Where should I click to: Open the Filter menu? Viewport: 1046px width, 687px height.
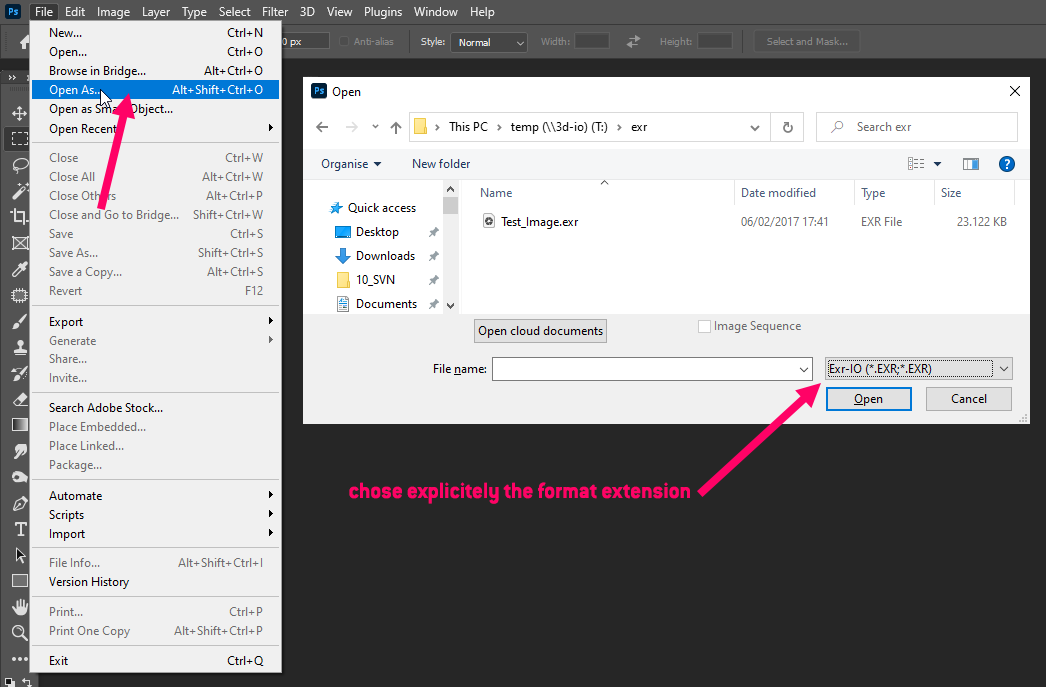click(x=275, y=12)
